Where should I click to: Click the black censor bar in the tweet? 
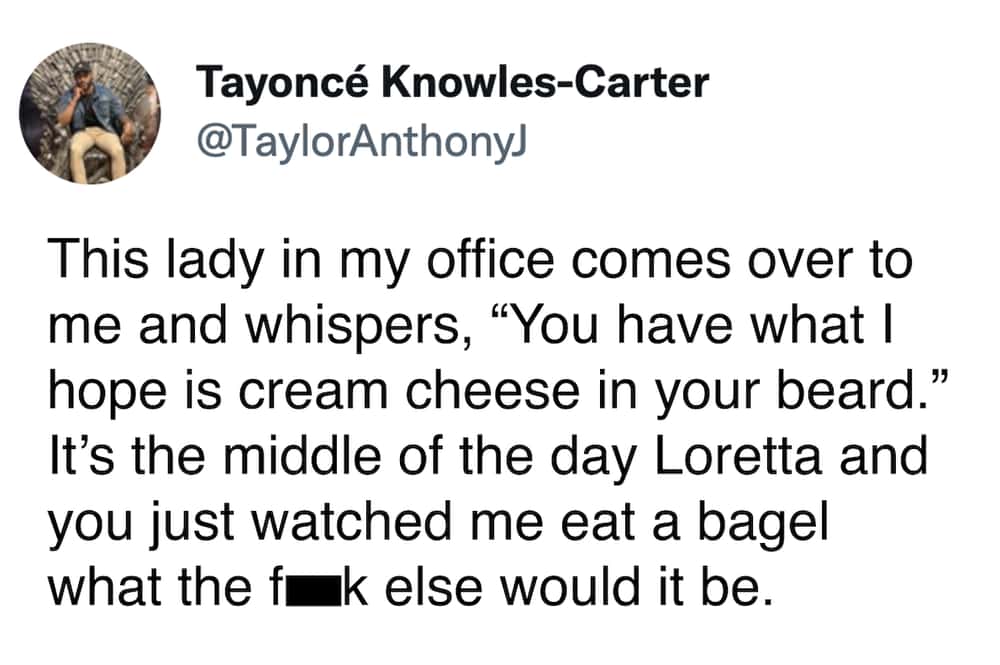(x=315, y=587)
